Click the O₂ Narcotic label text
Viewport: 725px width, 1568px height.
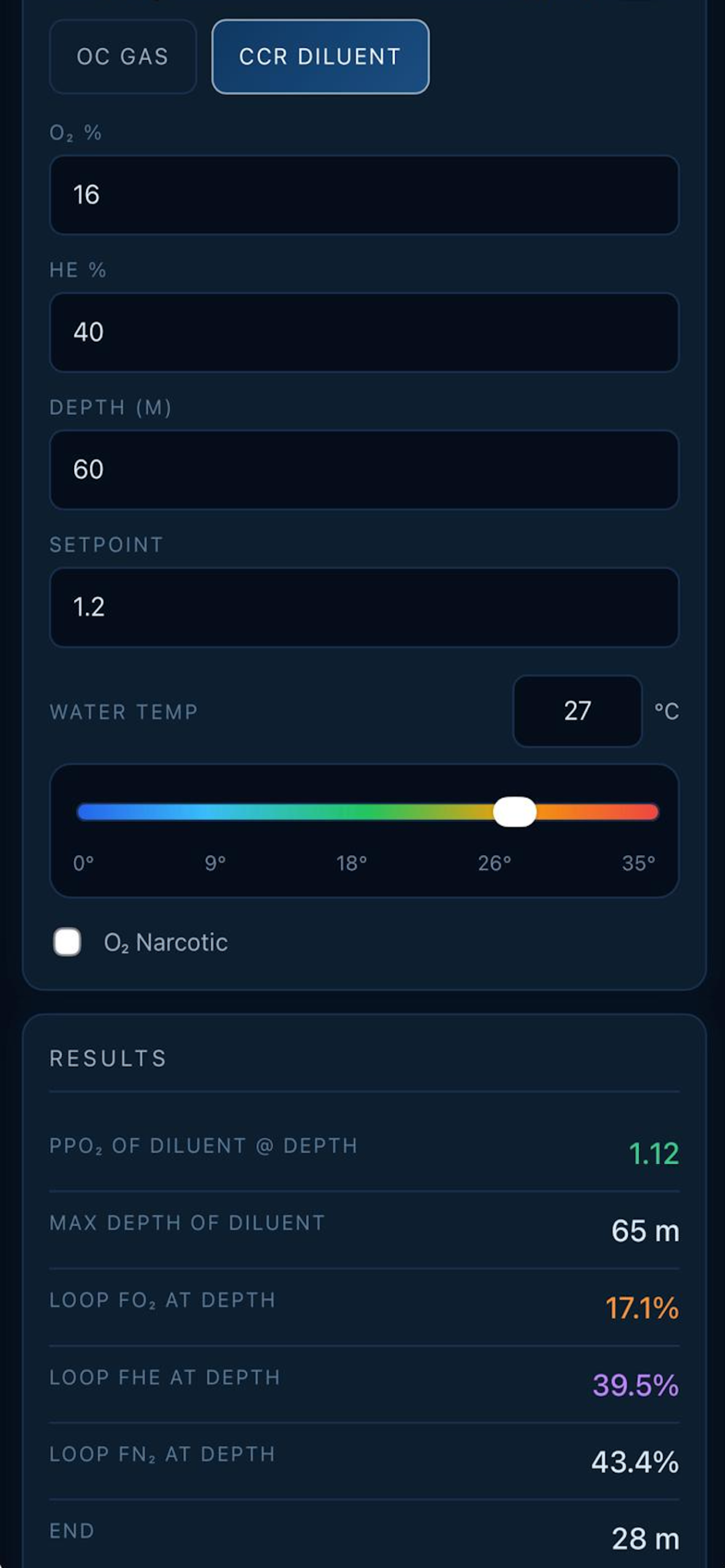click(x=165, y=943)
